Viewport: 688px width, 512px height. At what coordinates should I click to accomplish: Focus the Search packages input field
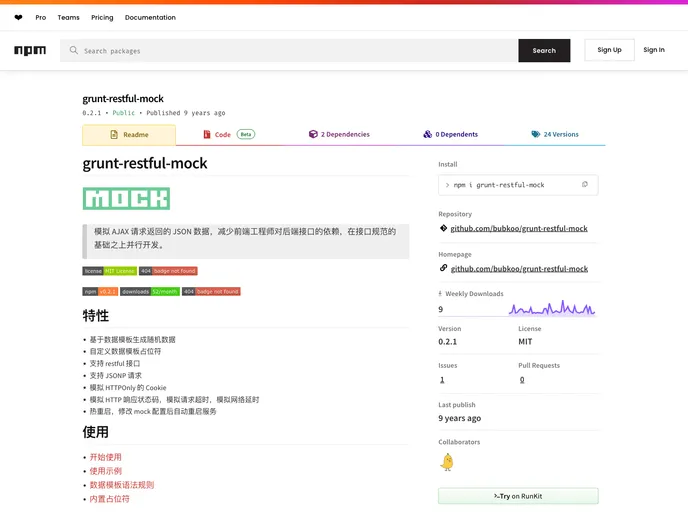pyautogui.click(x=289, y=50)
